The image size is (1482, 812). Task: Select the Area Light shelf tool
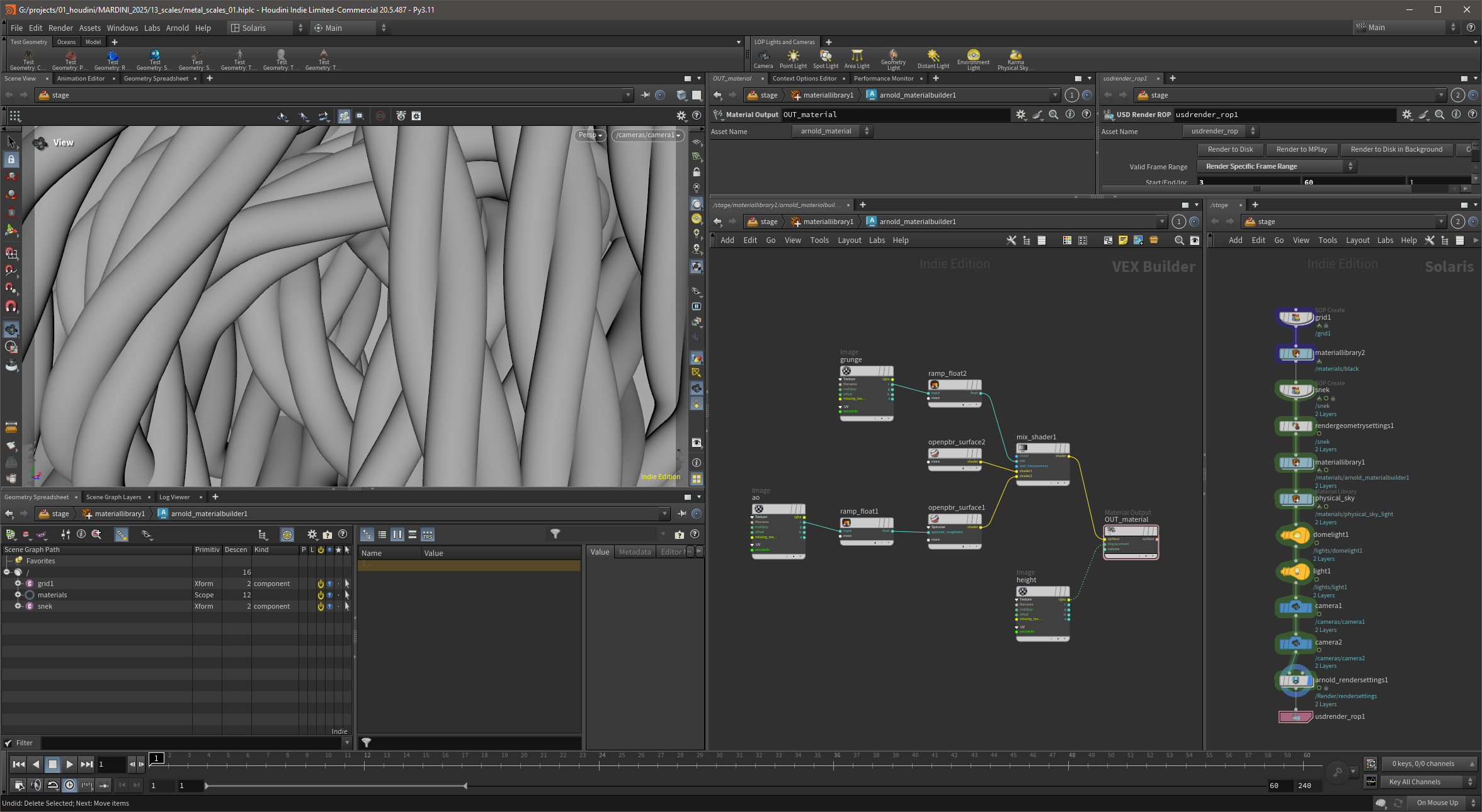857,60
